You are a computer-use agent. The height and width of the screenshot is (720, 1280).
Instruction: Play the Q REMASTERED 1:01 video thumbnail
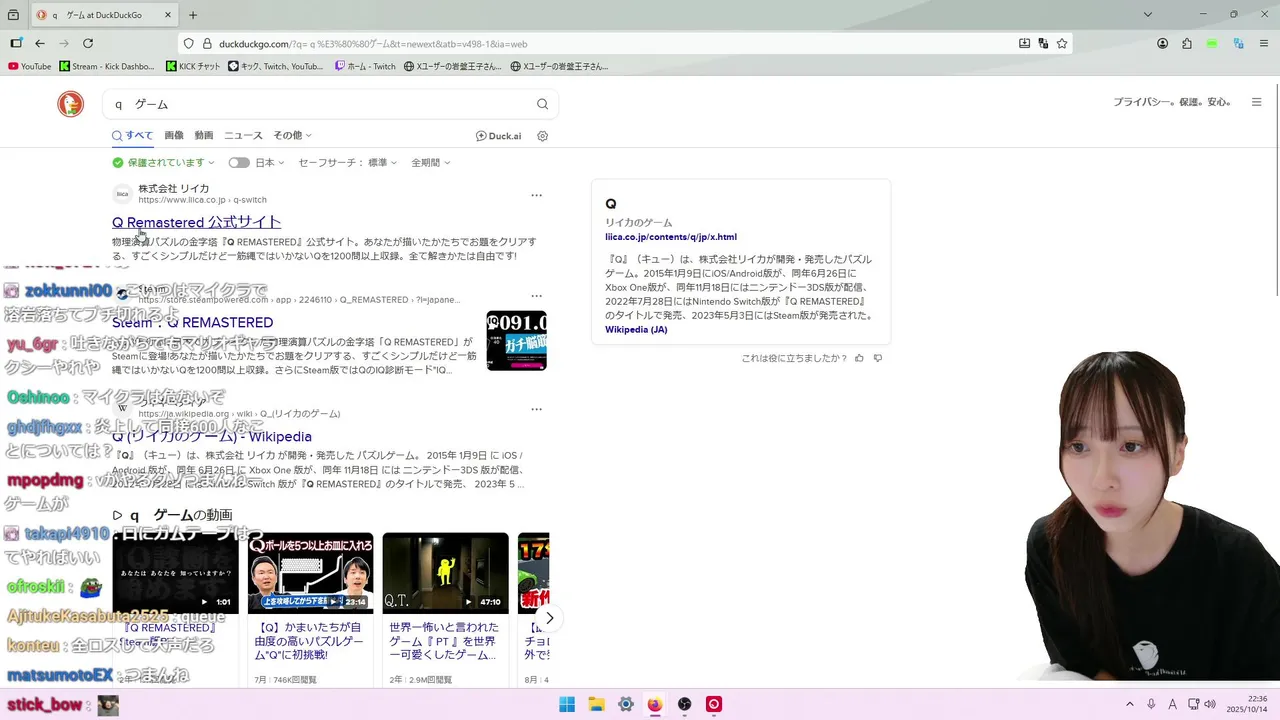click(175, 573)
